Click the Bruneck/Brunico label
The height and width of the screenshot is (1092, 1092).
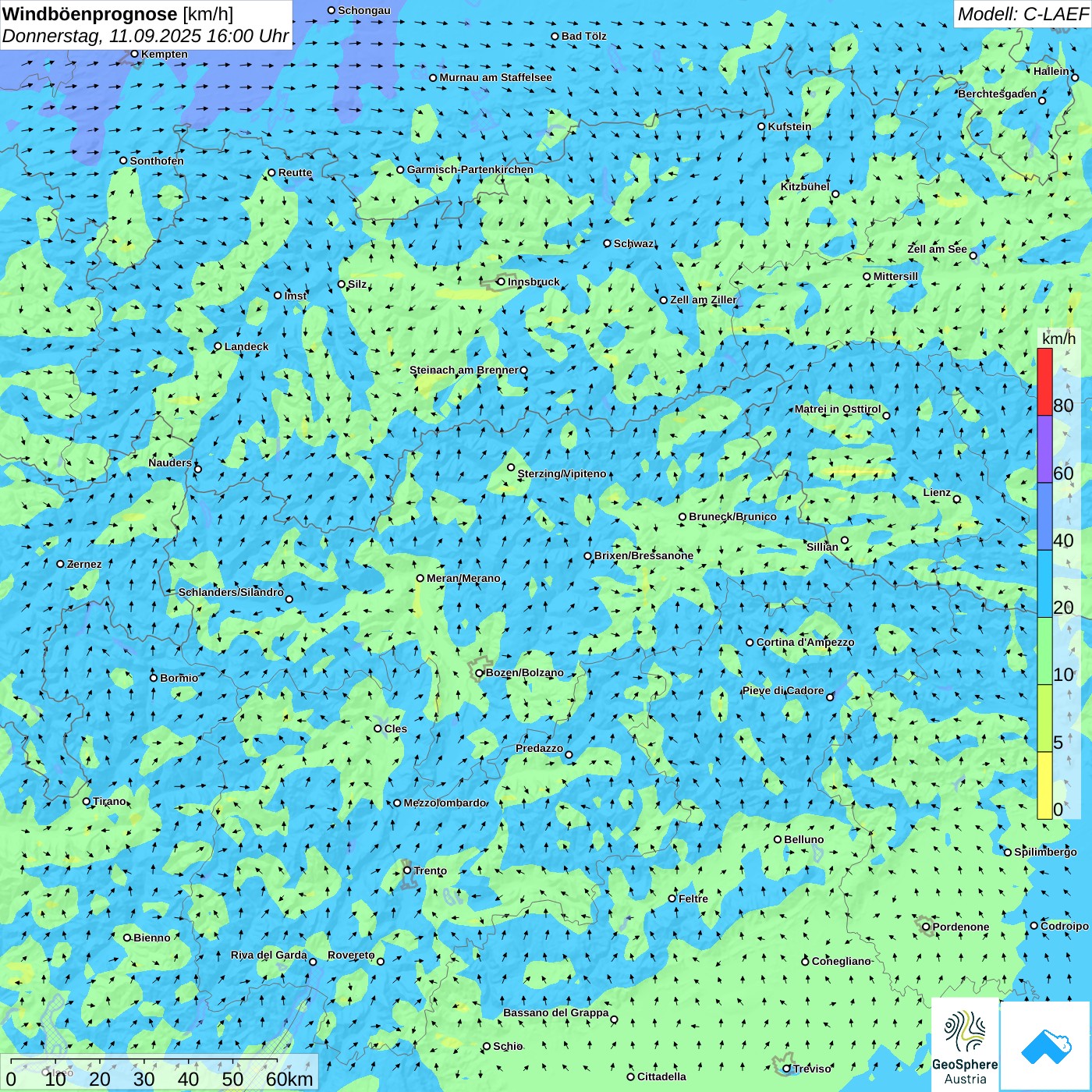coord(732,516)
